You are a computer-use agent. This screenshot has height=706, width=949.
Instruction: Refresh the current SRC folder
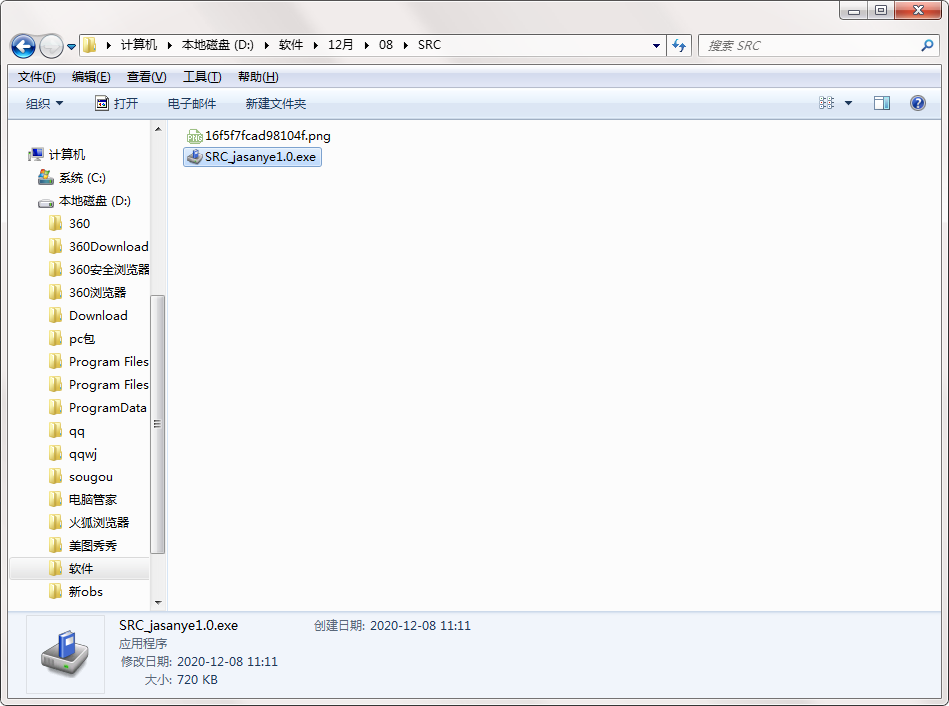[679, 45]
